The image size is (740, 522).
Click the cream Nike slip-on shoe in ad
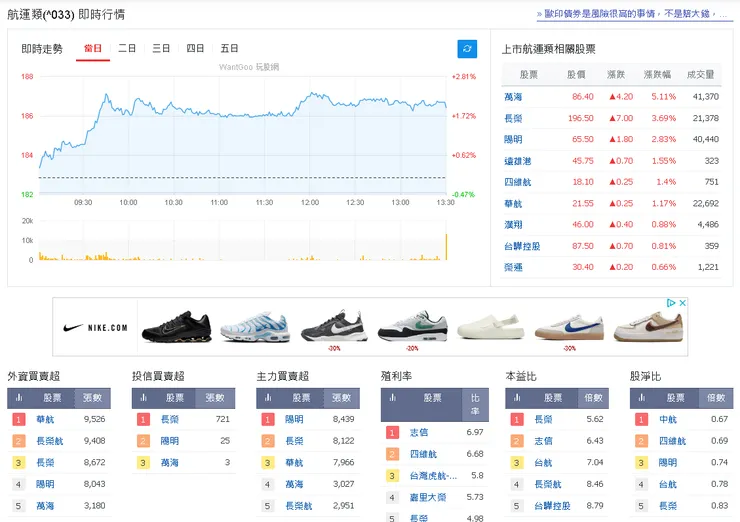click(491, 327)
